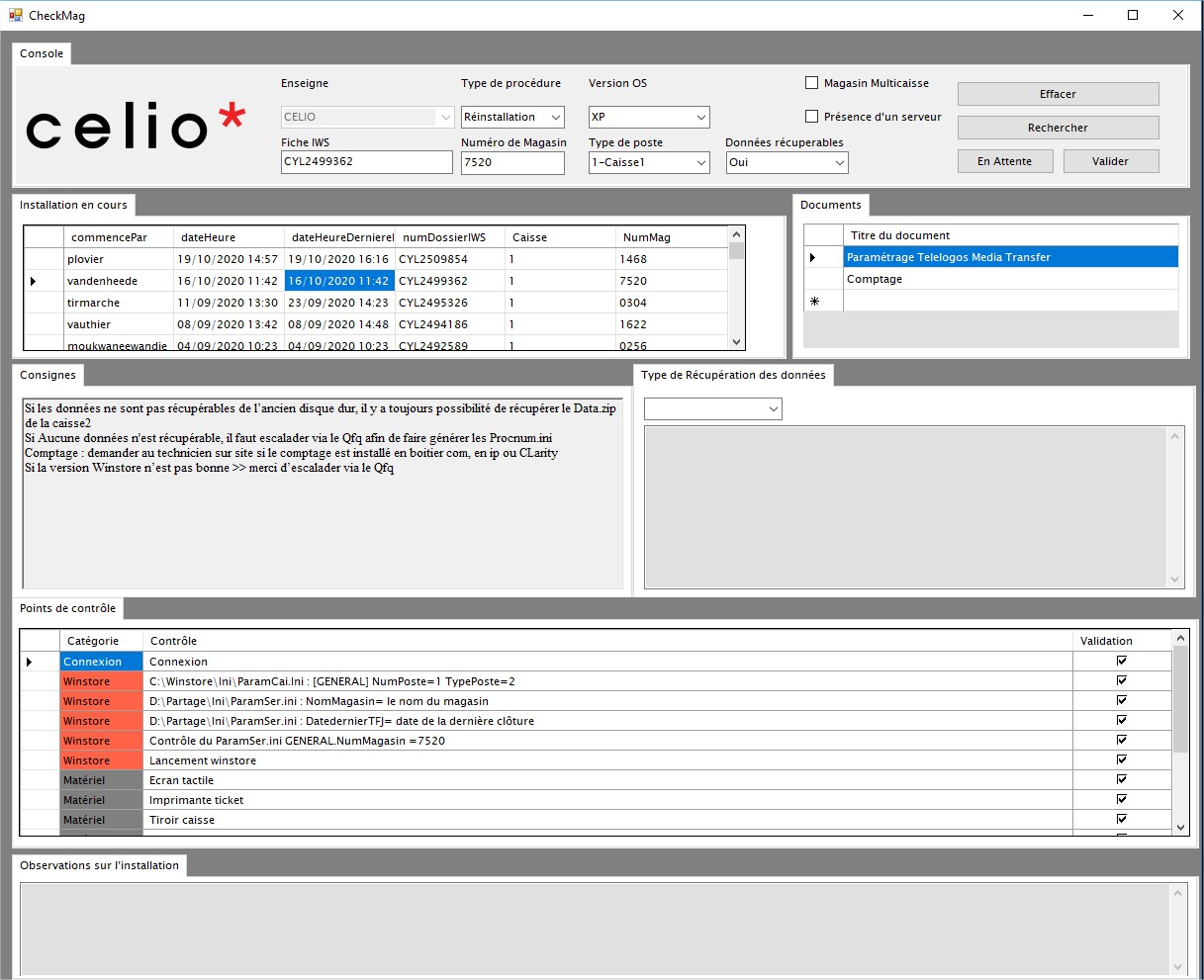This screenshot has width=1204, height=980.
Task: Toggle validation checkbox for Ecran tactile
Action: click(x=1121, y=779)
